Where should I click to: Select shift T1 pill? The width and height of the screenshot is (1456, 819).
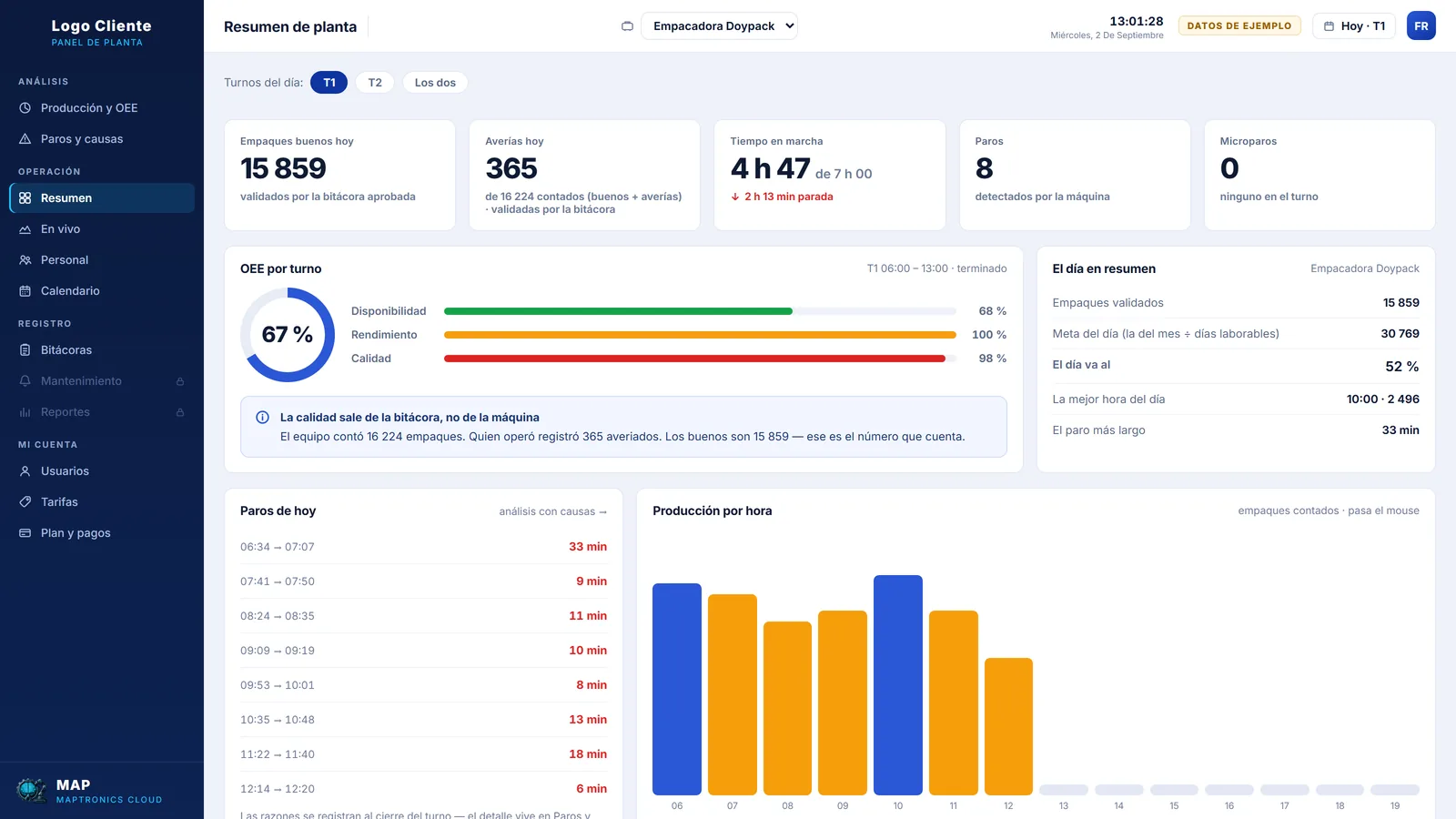coord(329,83)
